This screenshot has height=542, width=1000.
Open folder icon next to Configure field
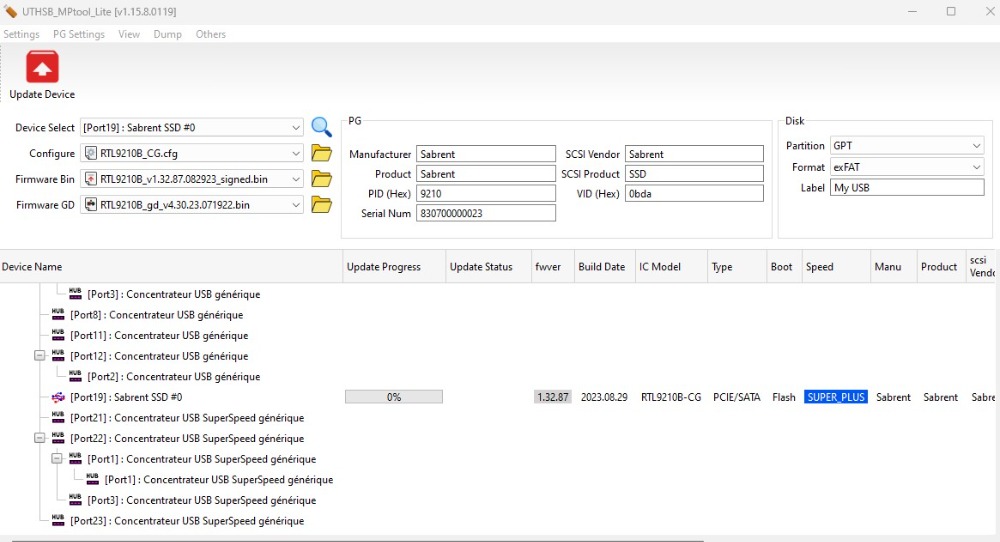[321, 153]
